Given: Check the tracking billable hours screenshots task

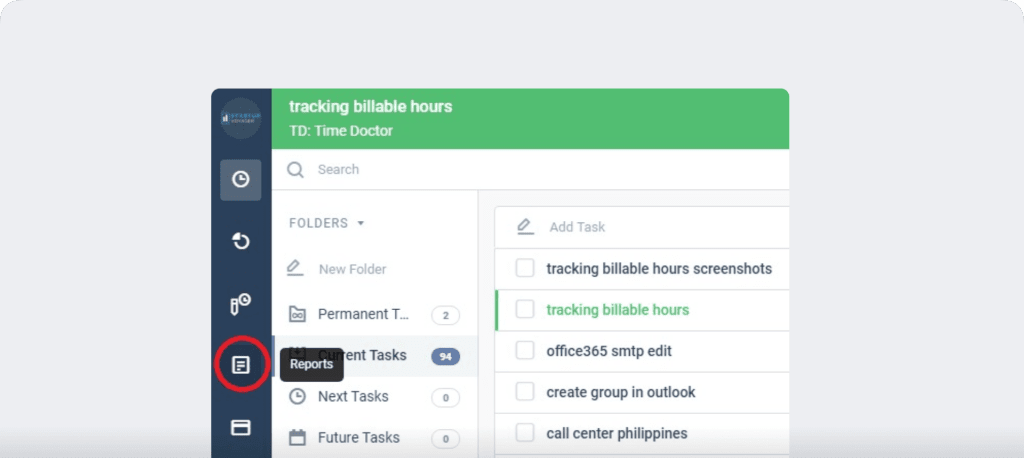Looking at the screenshot, I should pyautogui.click(x=525, y=268).
